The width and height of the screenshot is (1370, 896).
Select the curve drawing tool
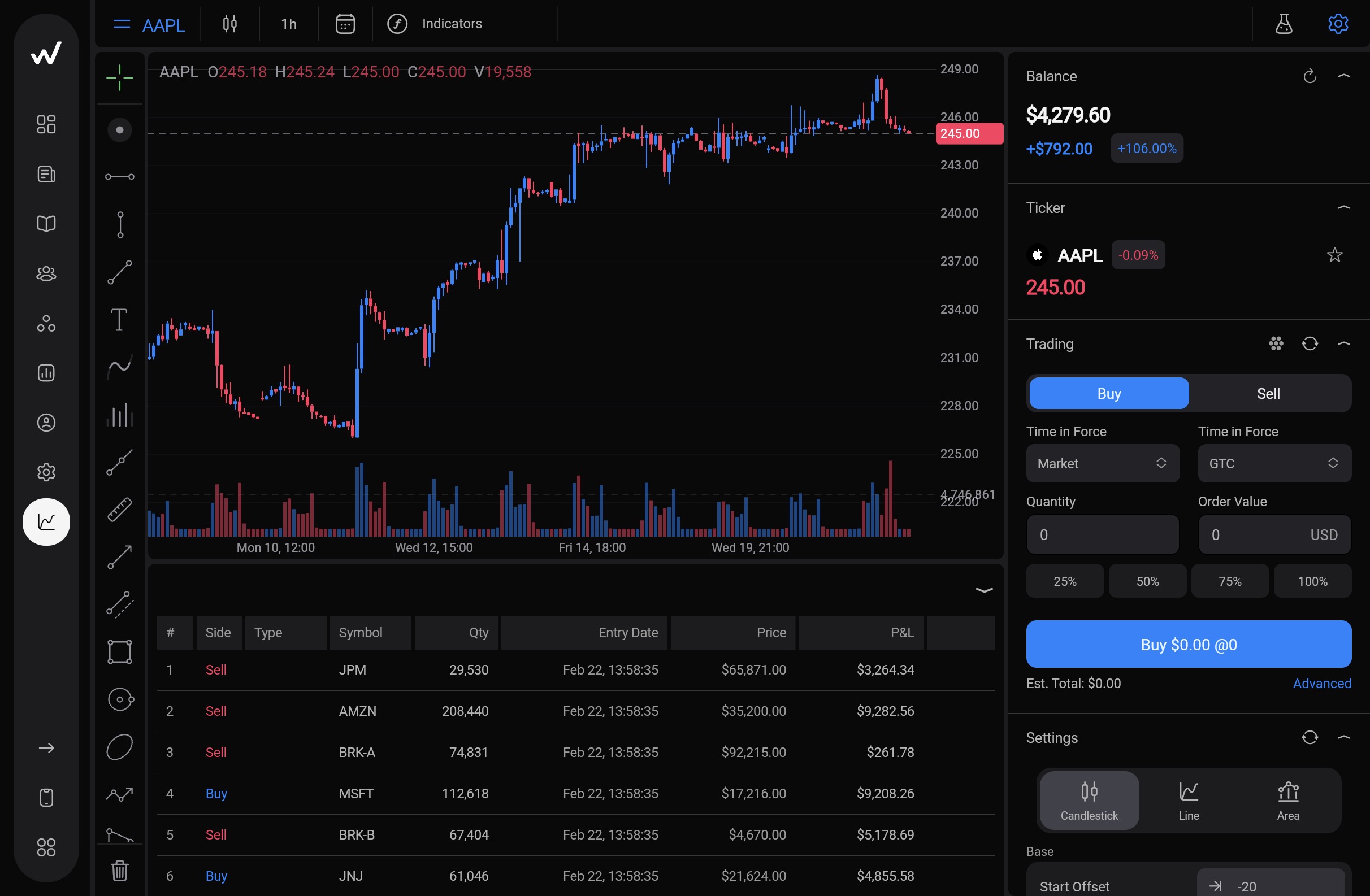point(120,367)
